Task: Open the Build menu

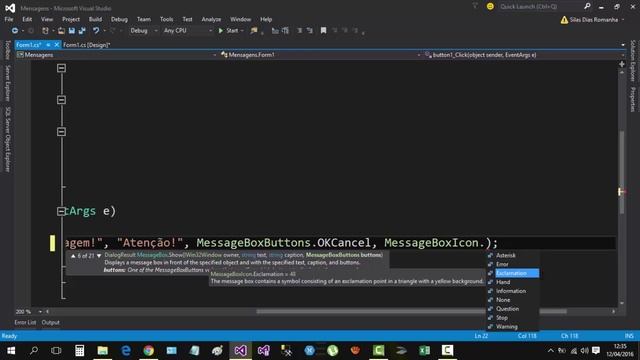Action: tap(95, 19)
